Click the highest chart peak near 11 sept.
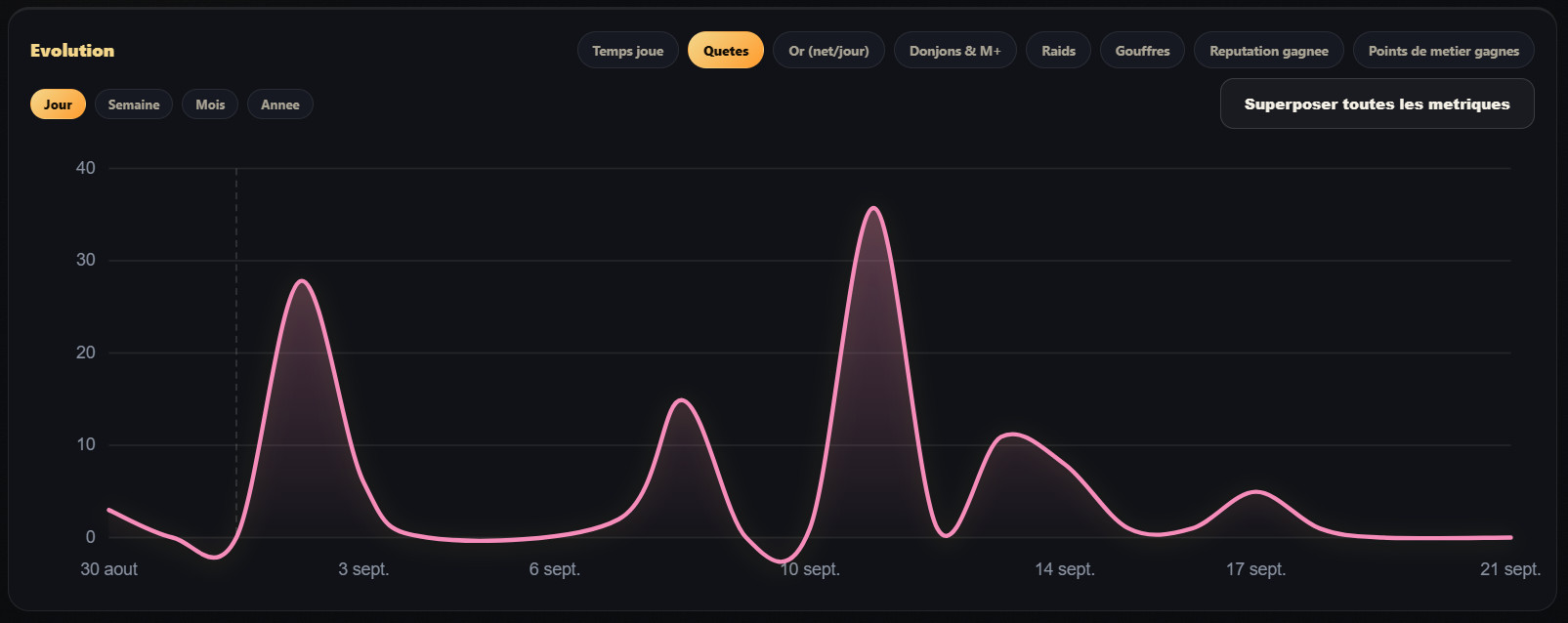The width and height of the screenshot is (1568, 623). [873, 208]
